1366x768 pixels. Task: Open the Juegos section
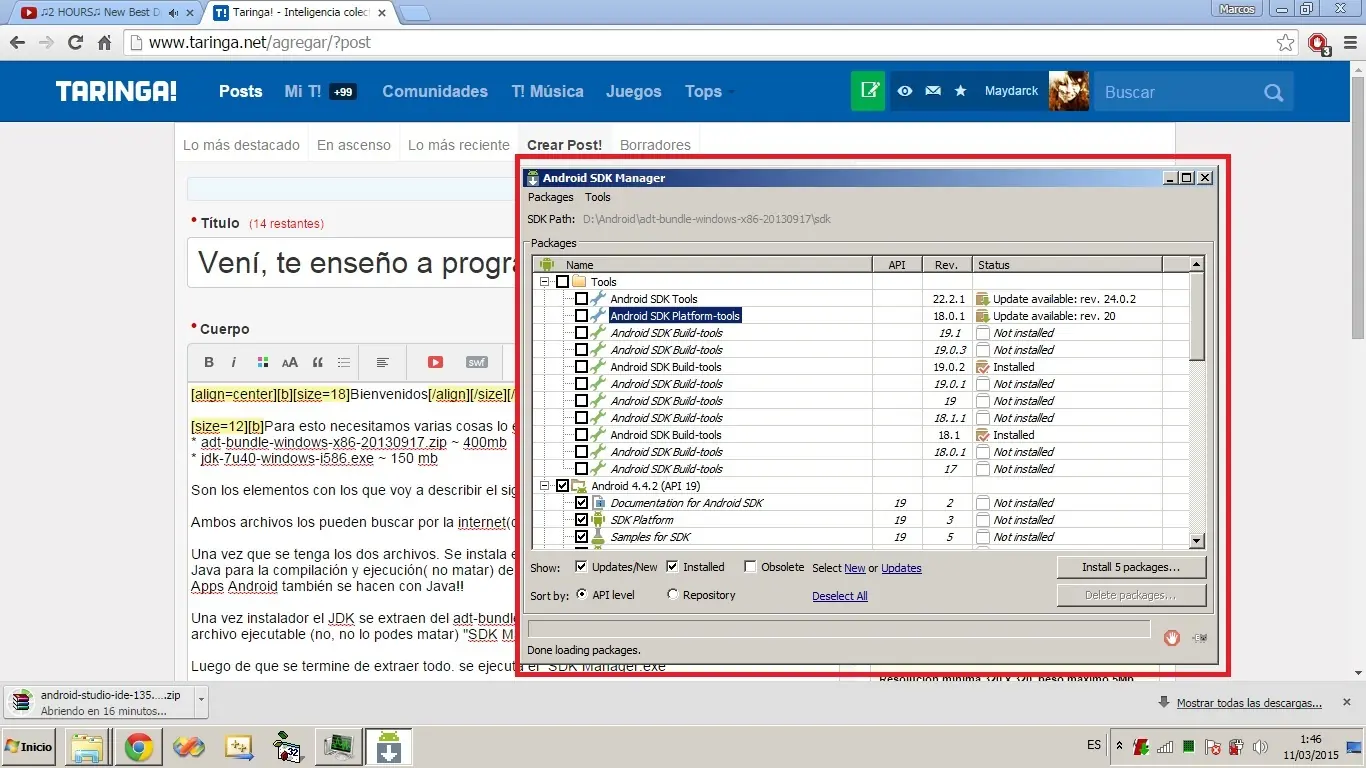pyautogui.click(x=634, y=91)
